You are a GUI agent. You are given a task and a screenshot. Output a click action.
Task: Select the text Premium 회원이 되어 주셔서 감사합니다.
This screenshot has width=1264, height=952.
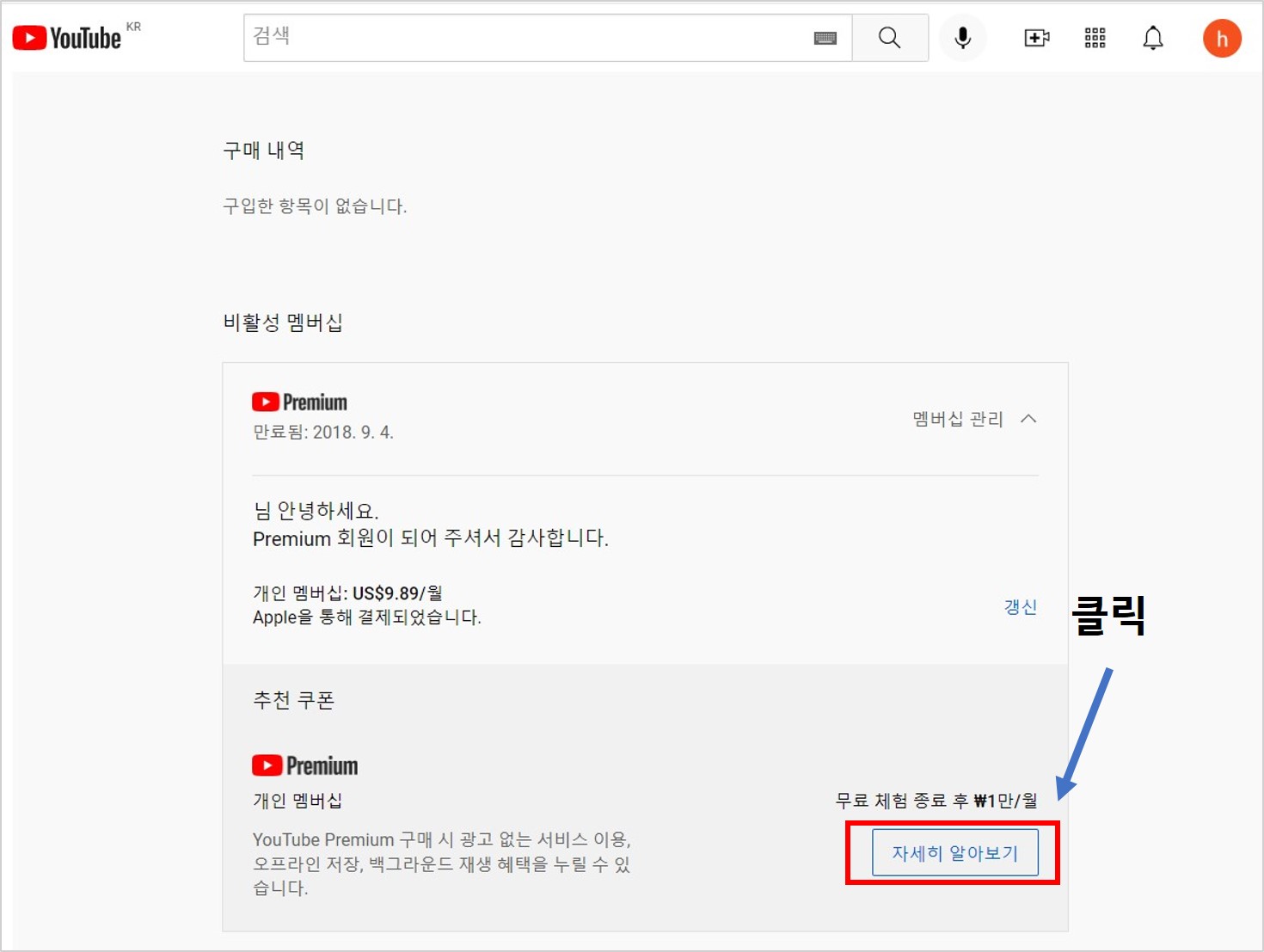click(x=431, y=538)
